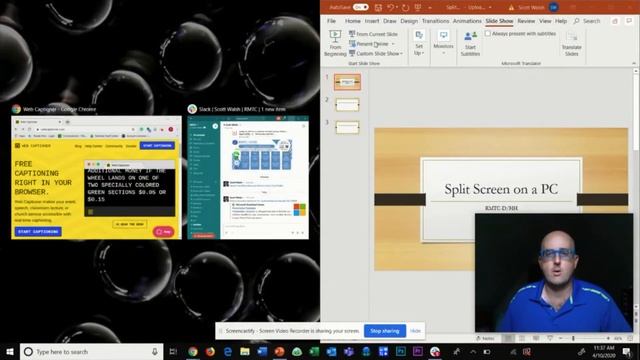Open the notification center icon
Image resolution: width=640 pixels, height=360 pixels.
pyautogui.click(x=627, y=351)
